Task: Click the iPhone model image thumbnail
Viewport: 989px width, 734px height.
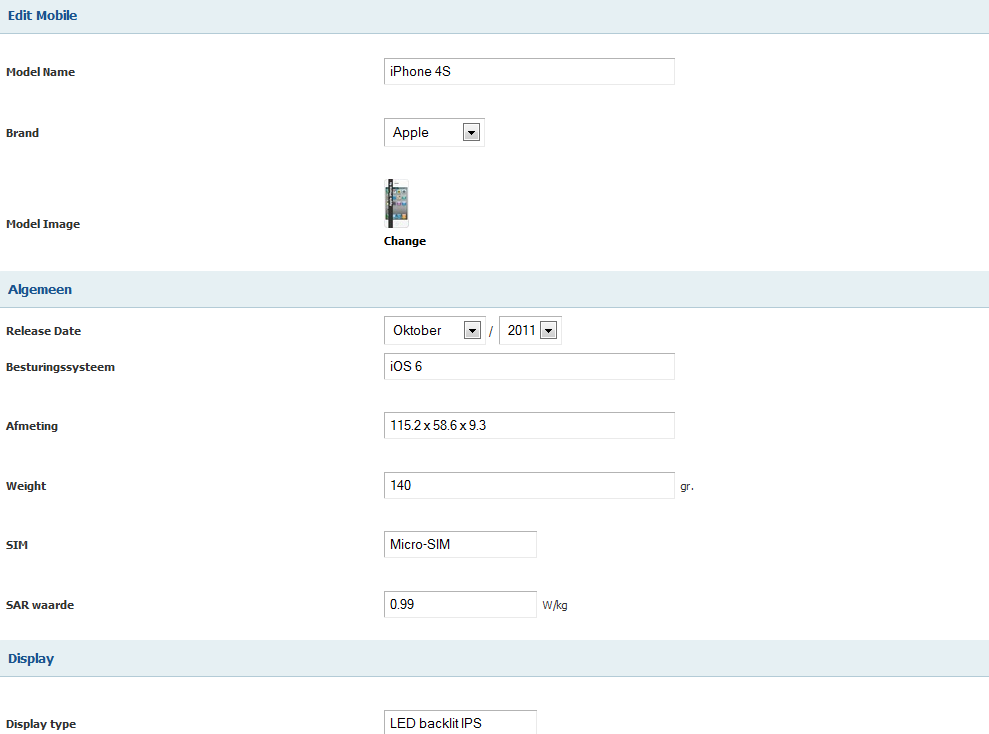Action: pyautogui.click(x=397, y=204)
